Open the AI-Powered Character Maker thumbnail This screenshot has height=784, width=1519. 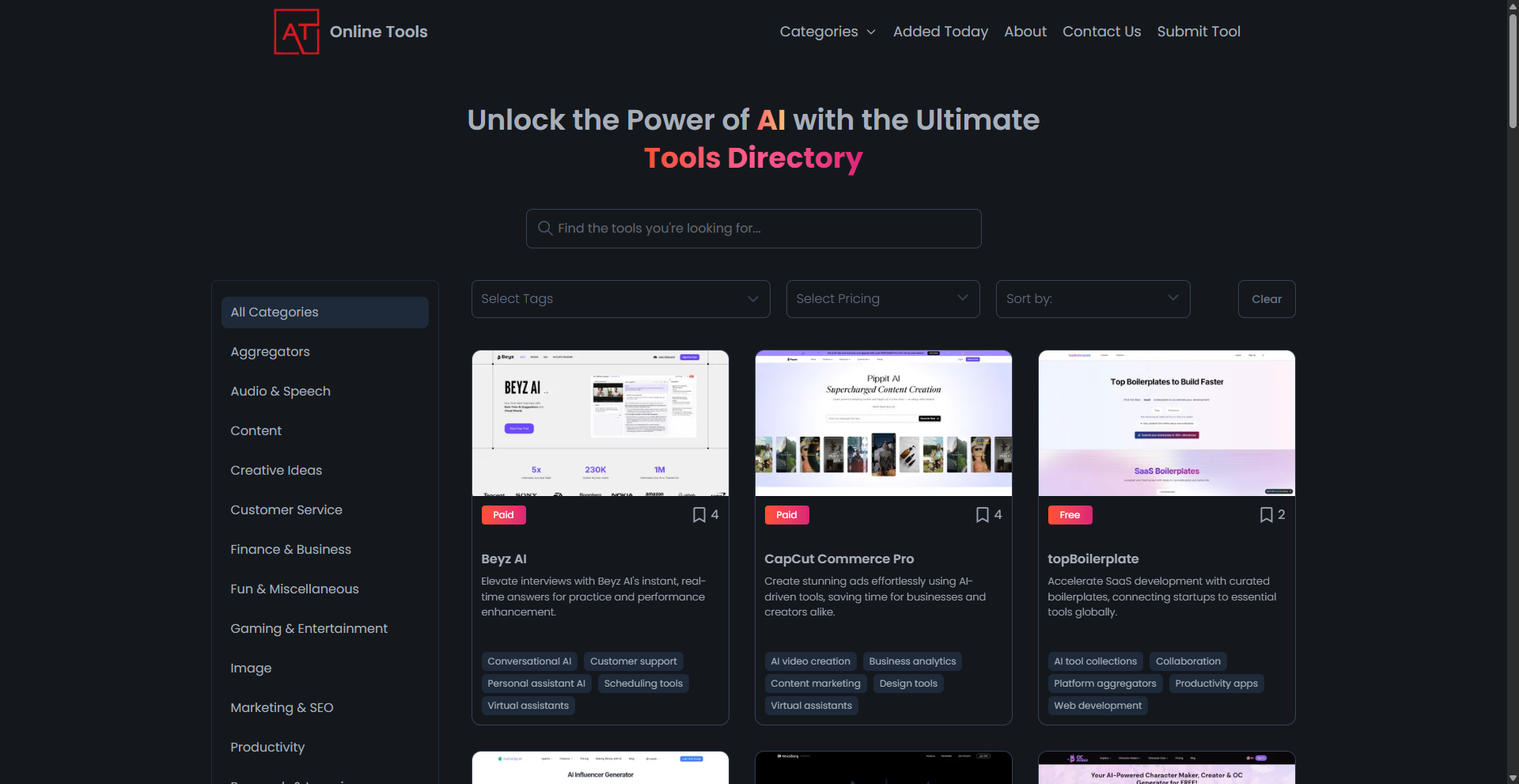pyautogui.click(x=1167, y=767)
